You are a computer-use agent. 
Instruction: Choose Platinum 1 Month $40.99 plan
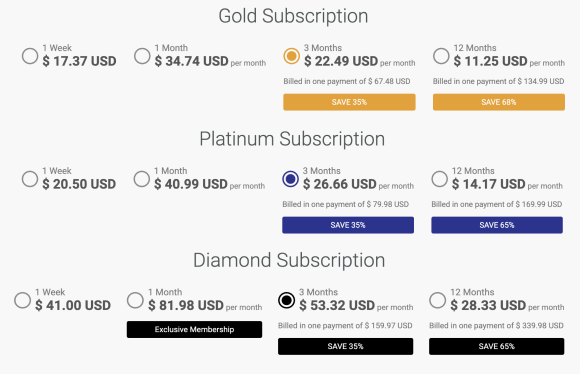coord(142,179)
